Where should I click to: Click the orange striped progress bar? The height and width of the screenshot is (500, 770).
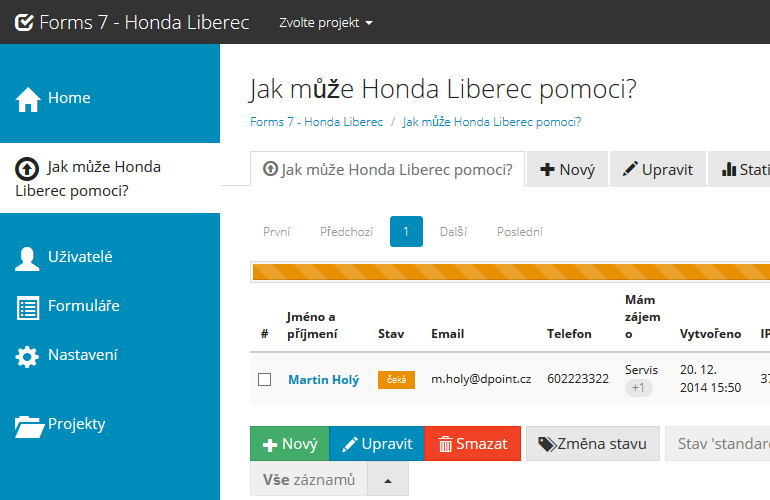coord(511,272)
